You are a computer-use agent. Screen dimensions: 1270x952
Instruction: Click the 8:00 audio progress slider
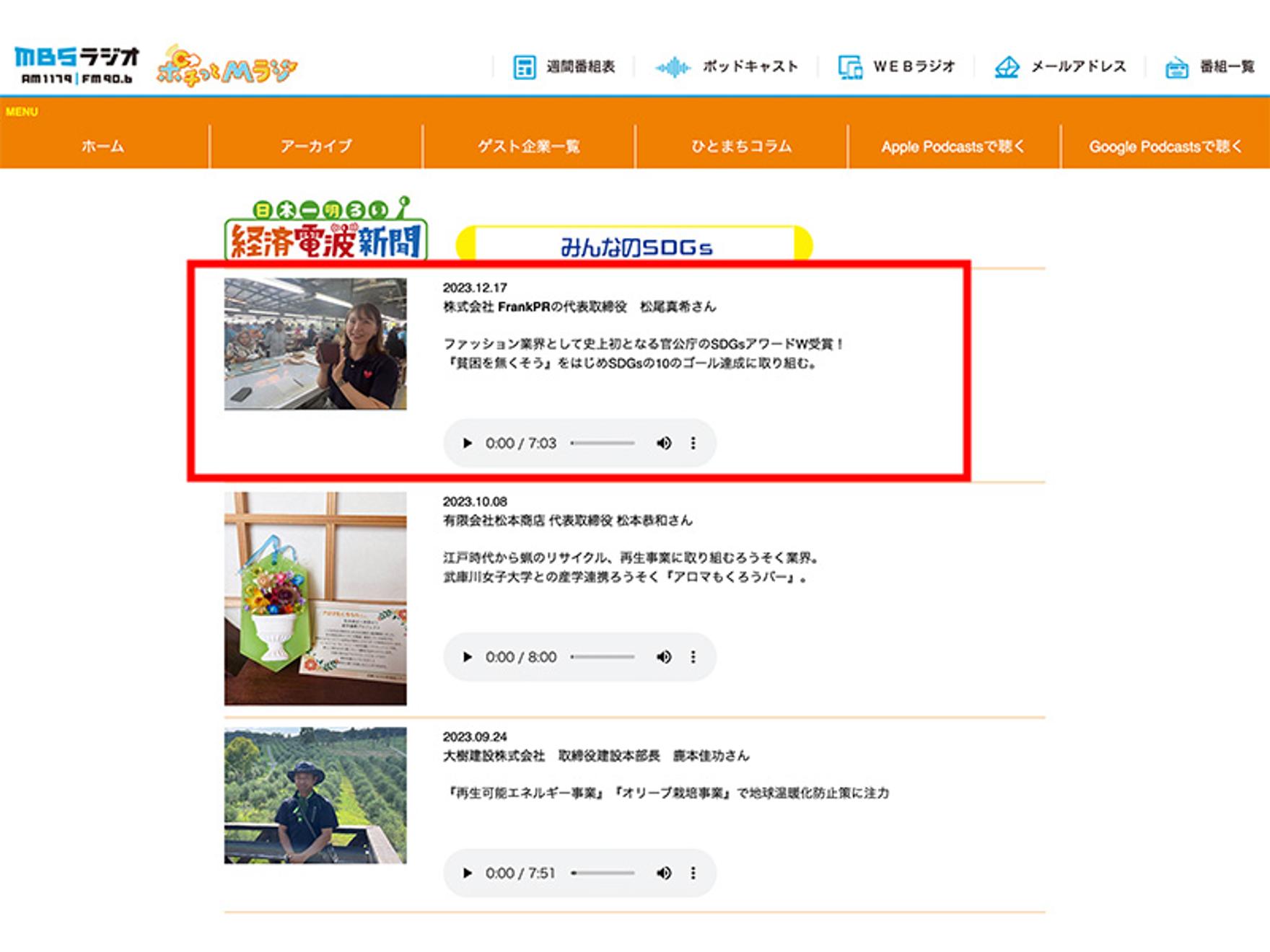pos(603,657)
